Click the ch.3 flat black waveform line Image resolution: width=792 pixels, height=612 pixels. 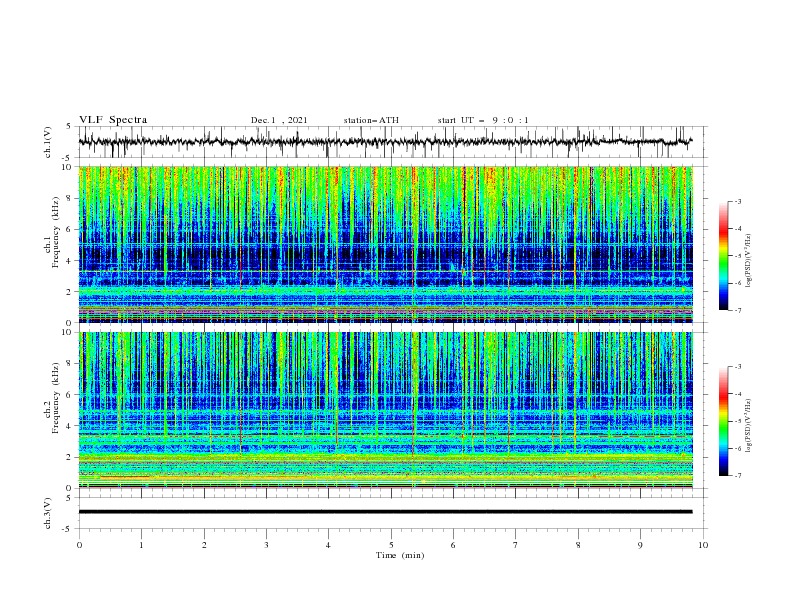[x=385, y=512]
